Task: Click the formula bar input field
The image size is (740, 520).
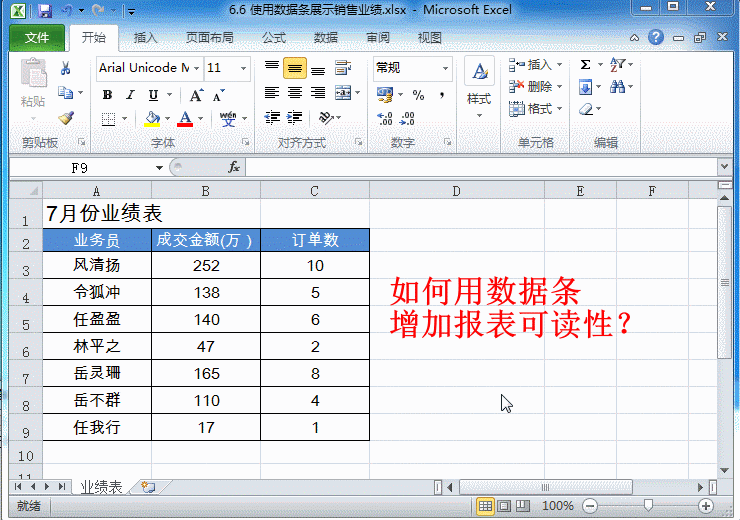Action: [481, 168]
